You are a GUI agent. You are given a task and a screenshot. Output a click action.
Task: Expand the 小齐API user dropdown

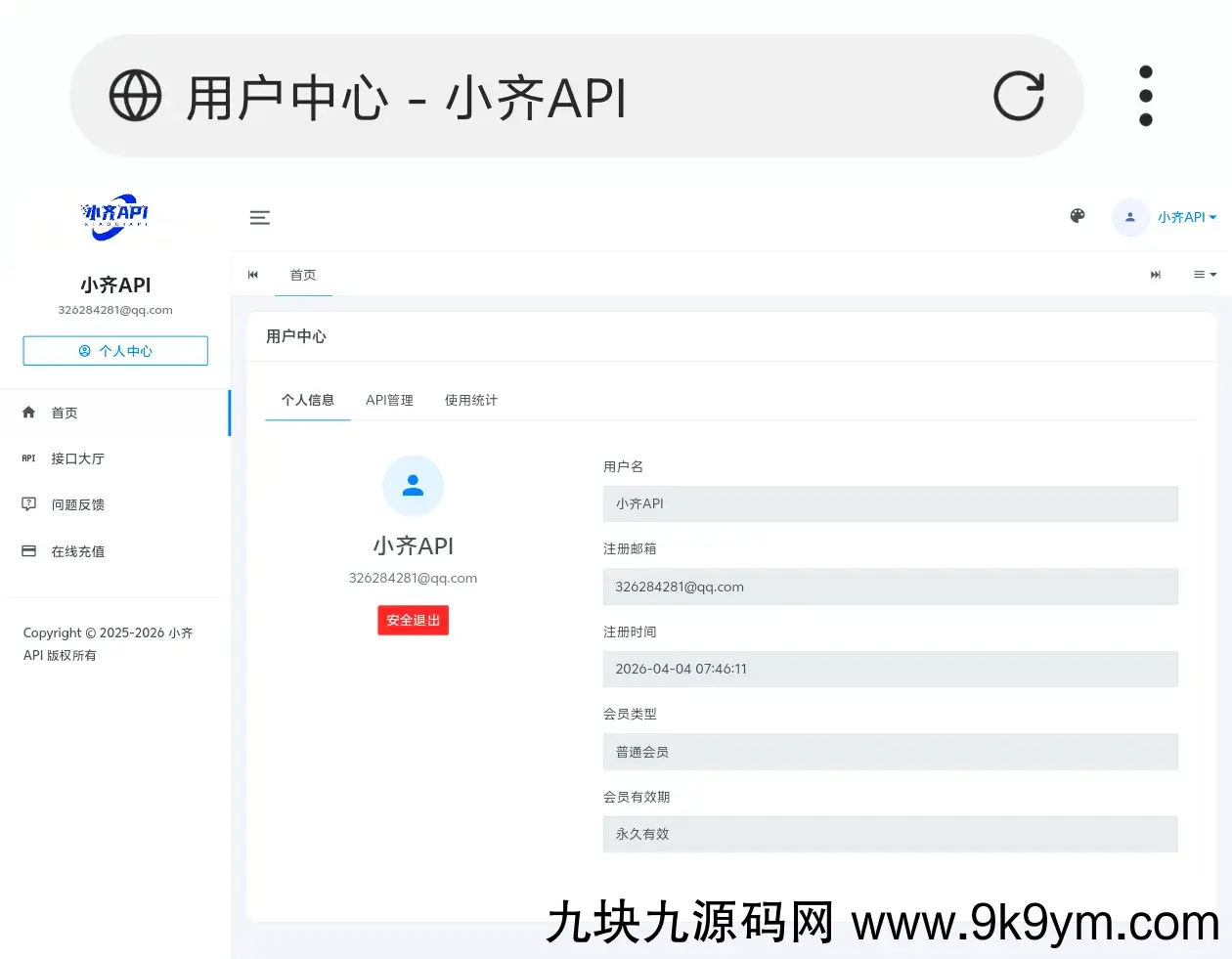click(x=1186, y=217)
